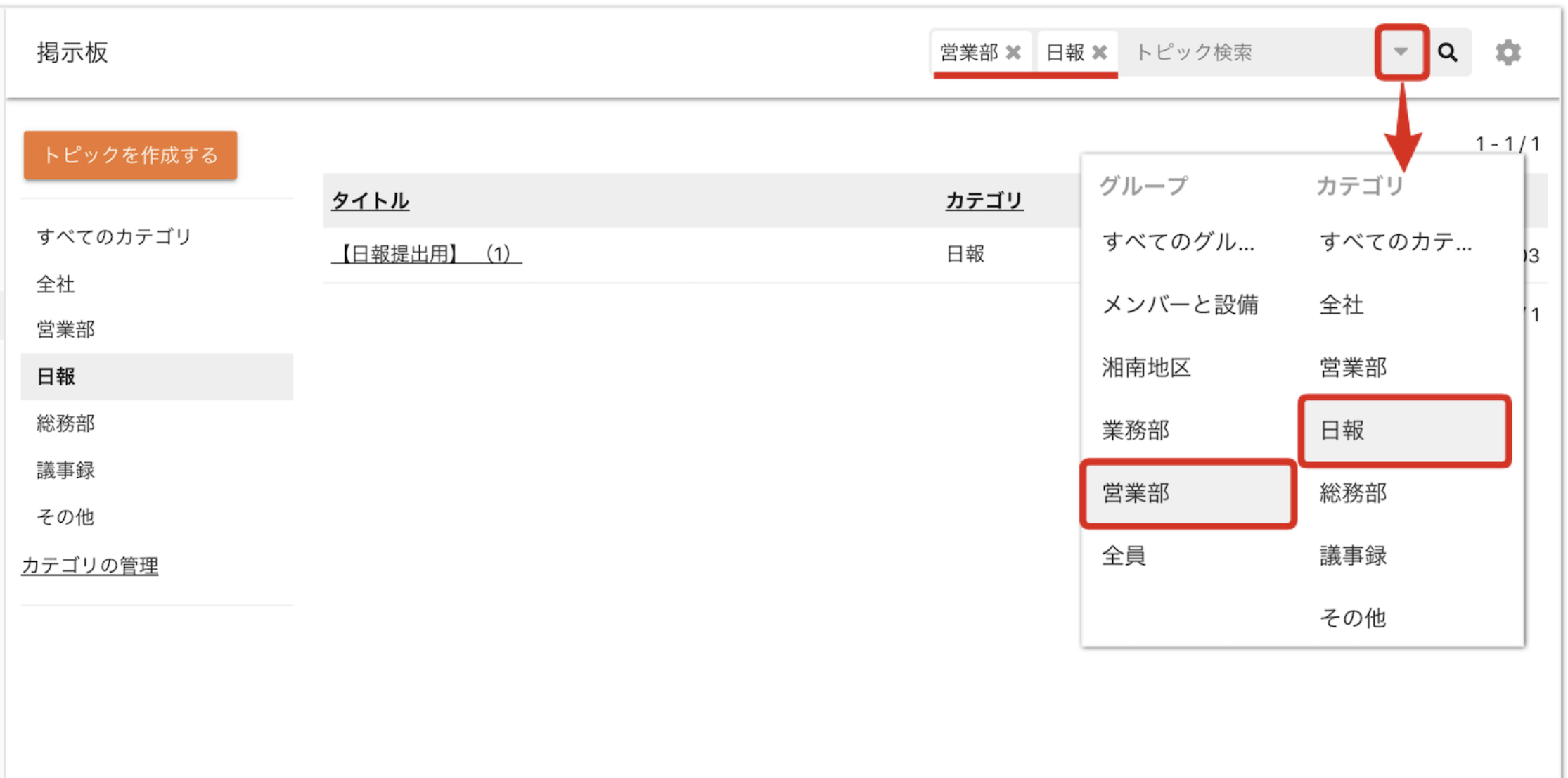Screen dimensions: 1568x778
Task: Open カテゴリの管理 link
Action: tap(90, 565)
